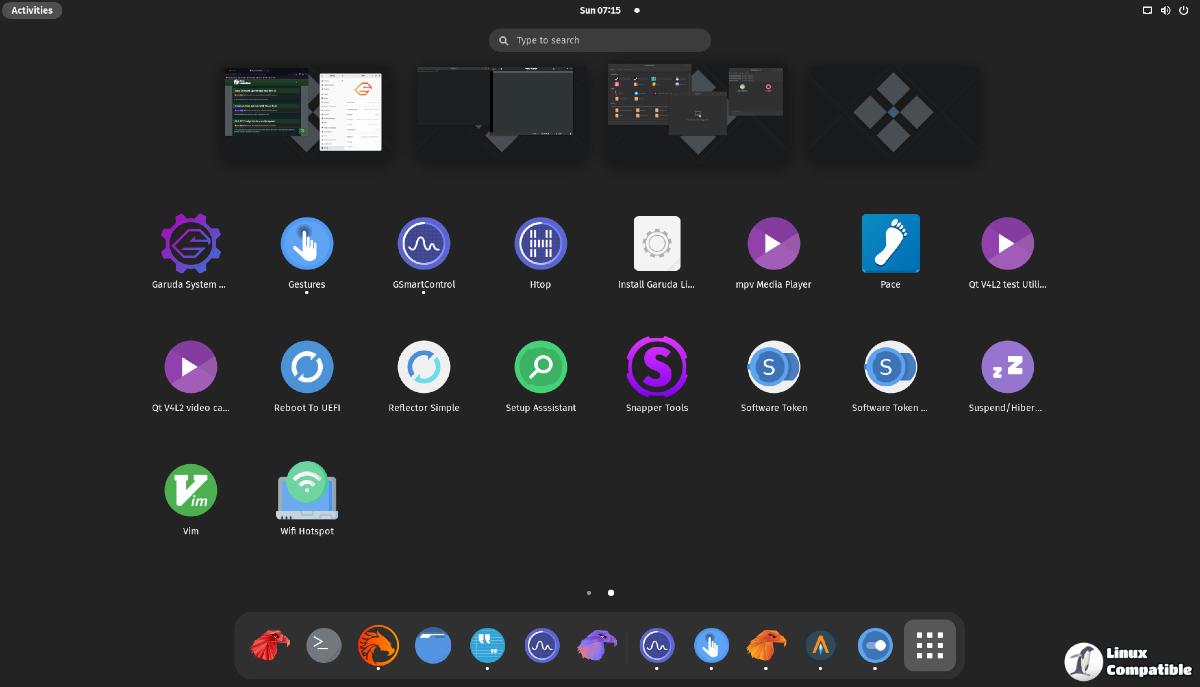
Task: Open Wifi Hotspot app
Action: point(307,490)
